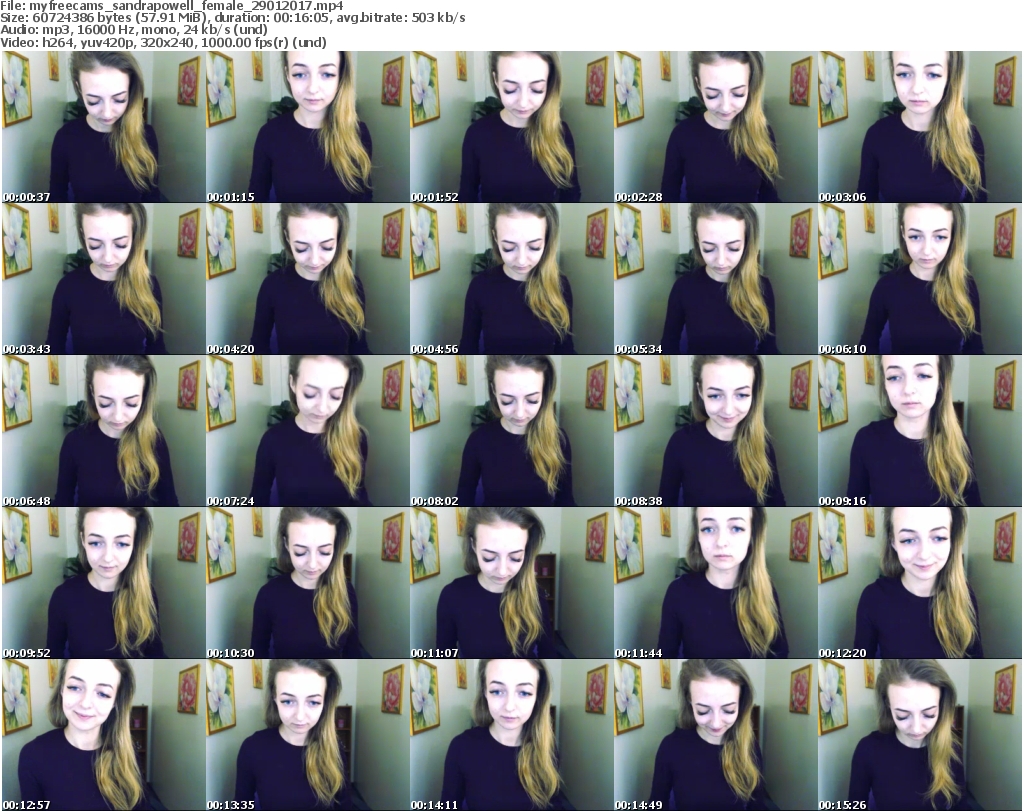Click the Video line reading h264, yuv420p

163,42
